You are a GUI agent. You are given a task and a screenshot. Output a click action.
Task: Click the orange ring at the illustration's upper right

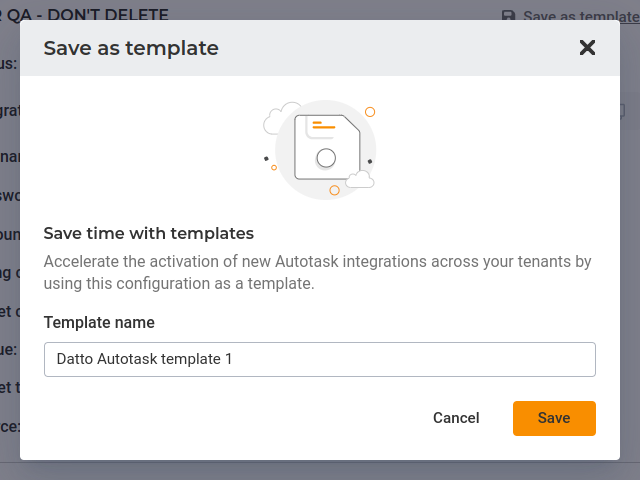[x=370, y=112]
